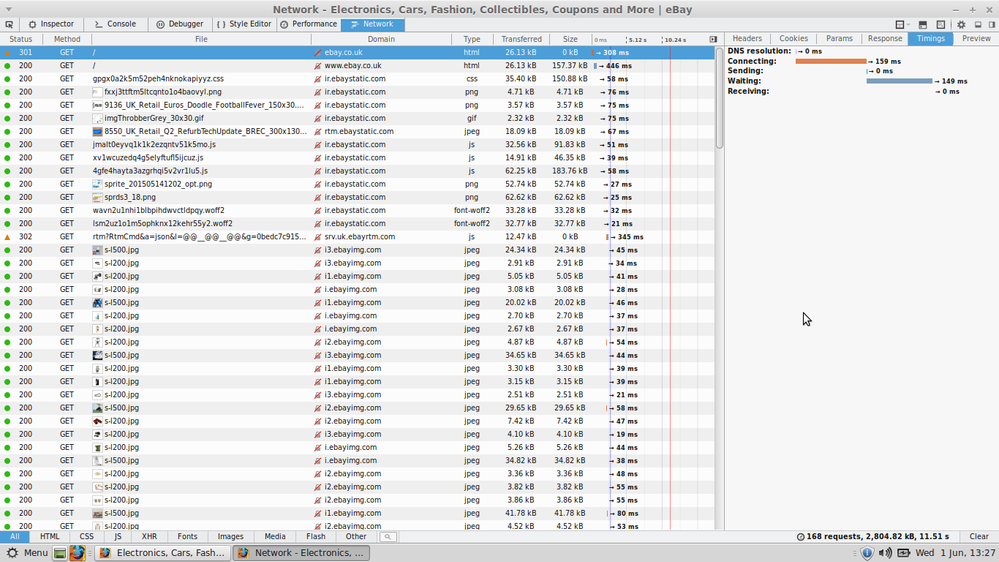The image size is (999, 562).
Task: Click the volume speaker icon in system tray
Action: (x=886, y=553)
